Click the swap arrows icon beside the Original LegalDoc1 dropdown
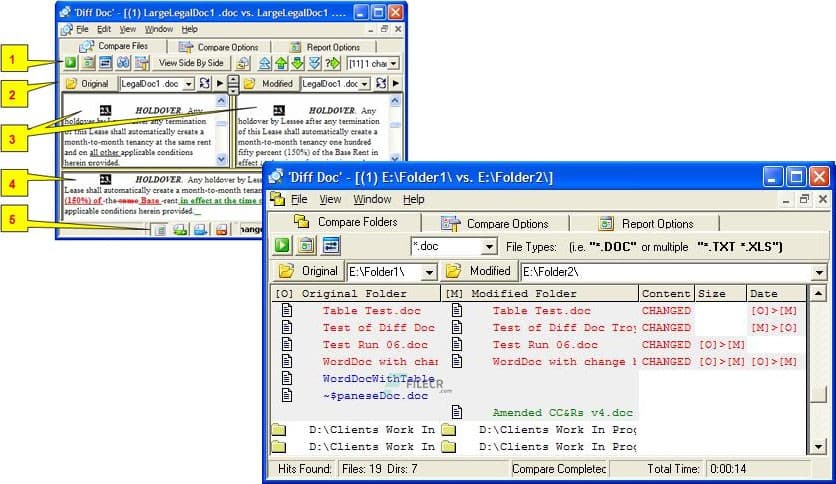The height and width of the screenshot is (484, 836). [x=204, y=83]
